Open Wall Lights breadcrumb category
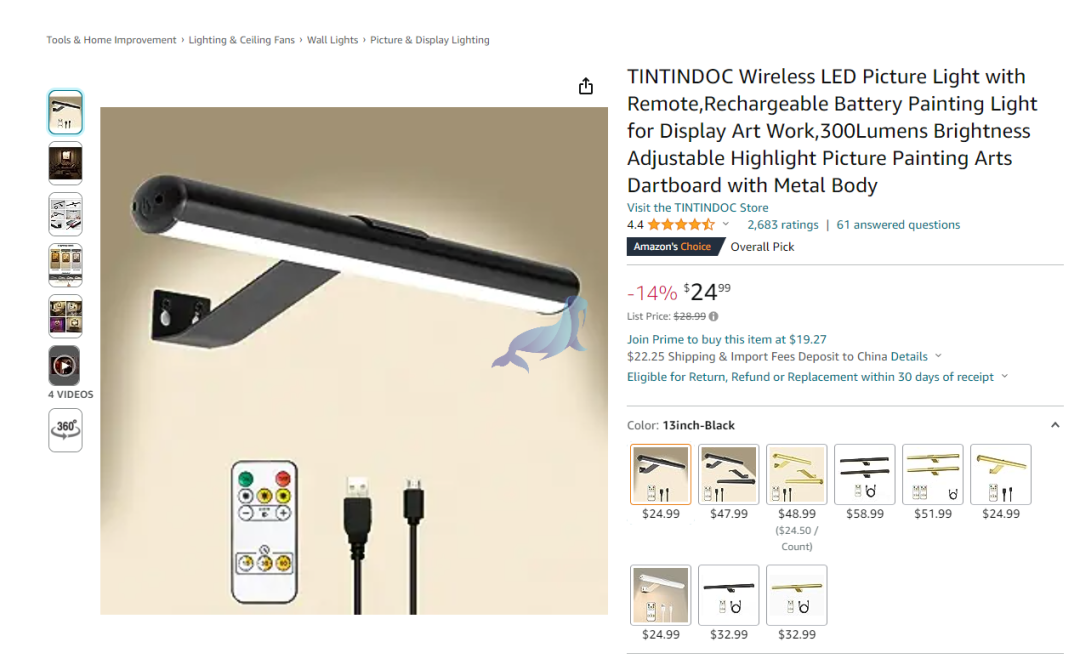 (x=332, y=40)
